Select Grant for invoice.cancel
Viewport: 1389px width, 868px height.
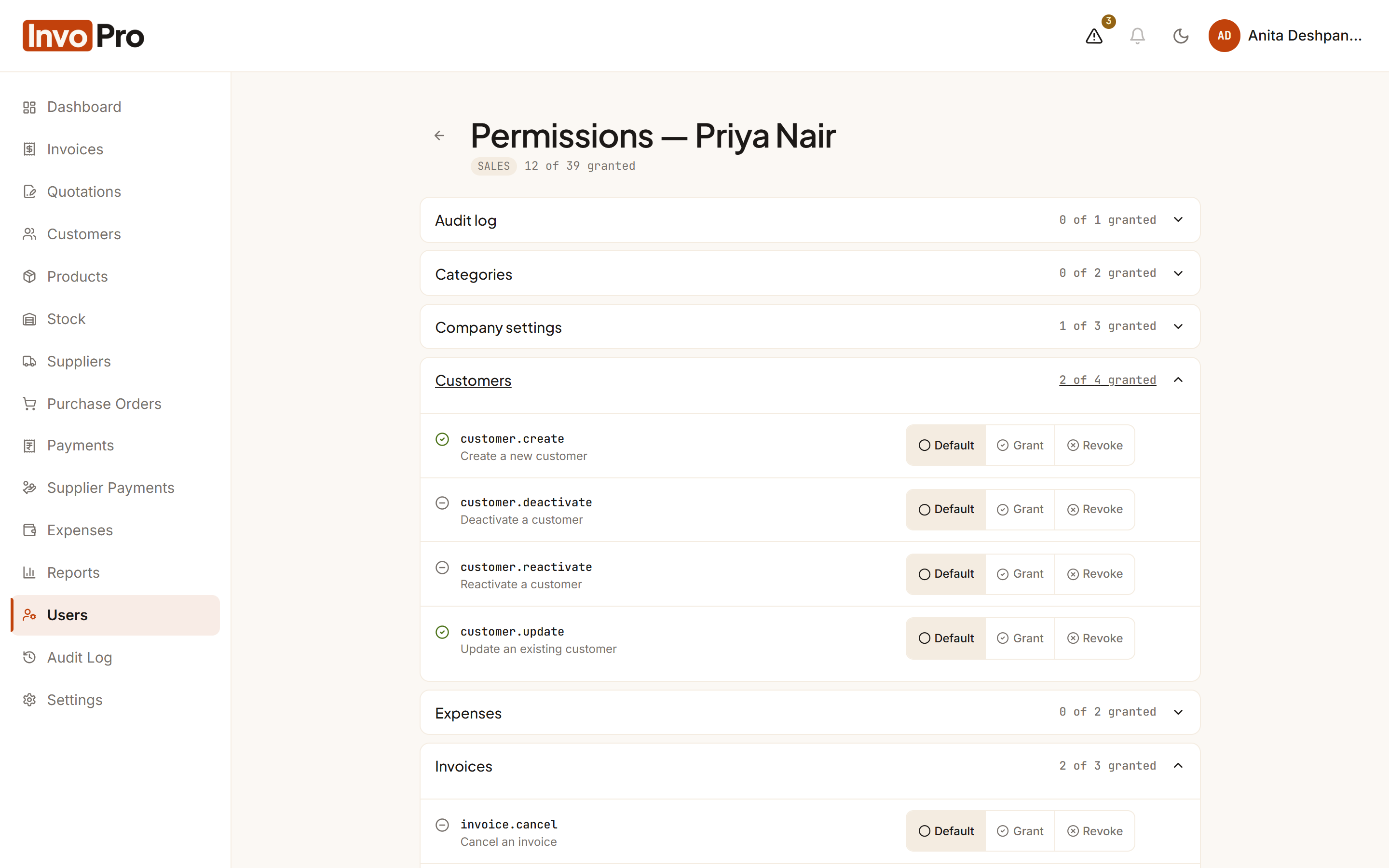(1020, 831)
